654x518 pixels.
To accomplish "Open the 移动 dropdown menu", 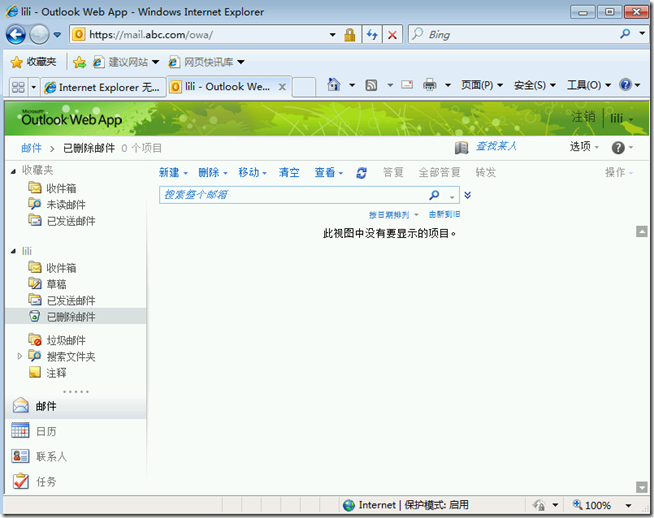I will [252, 172].
